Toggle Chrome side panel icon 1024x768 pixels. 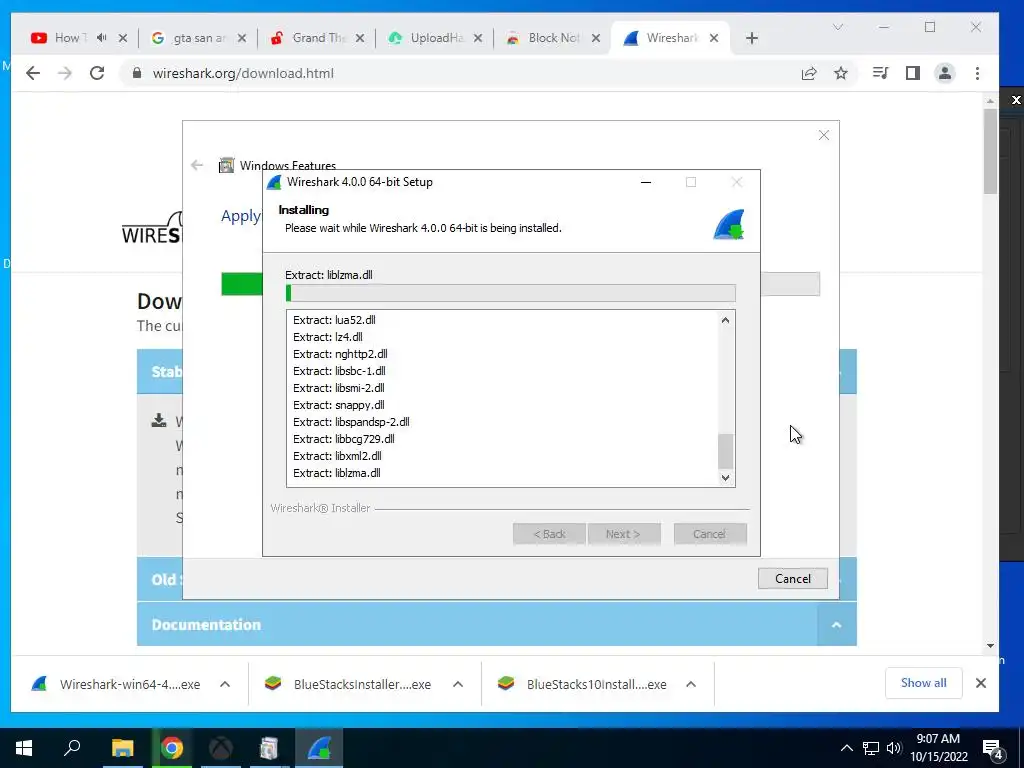click(x=912, y=73)
